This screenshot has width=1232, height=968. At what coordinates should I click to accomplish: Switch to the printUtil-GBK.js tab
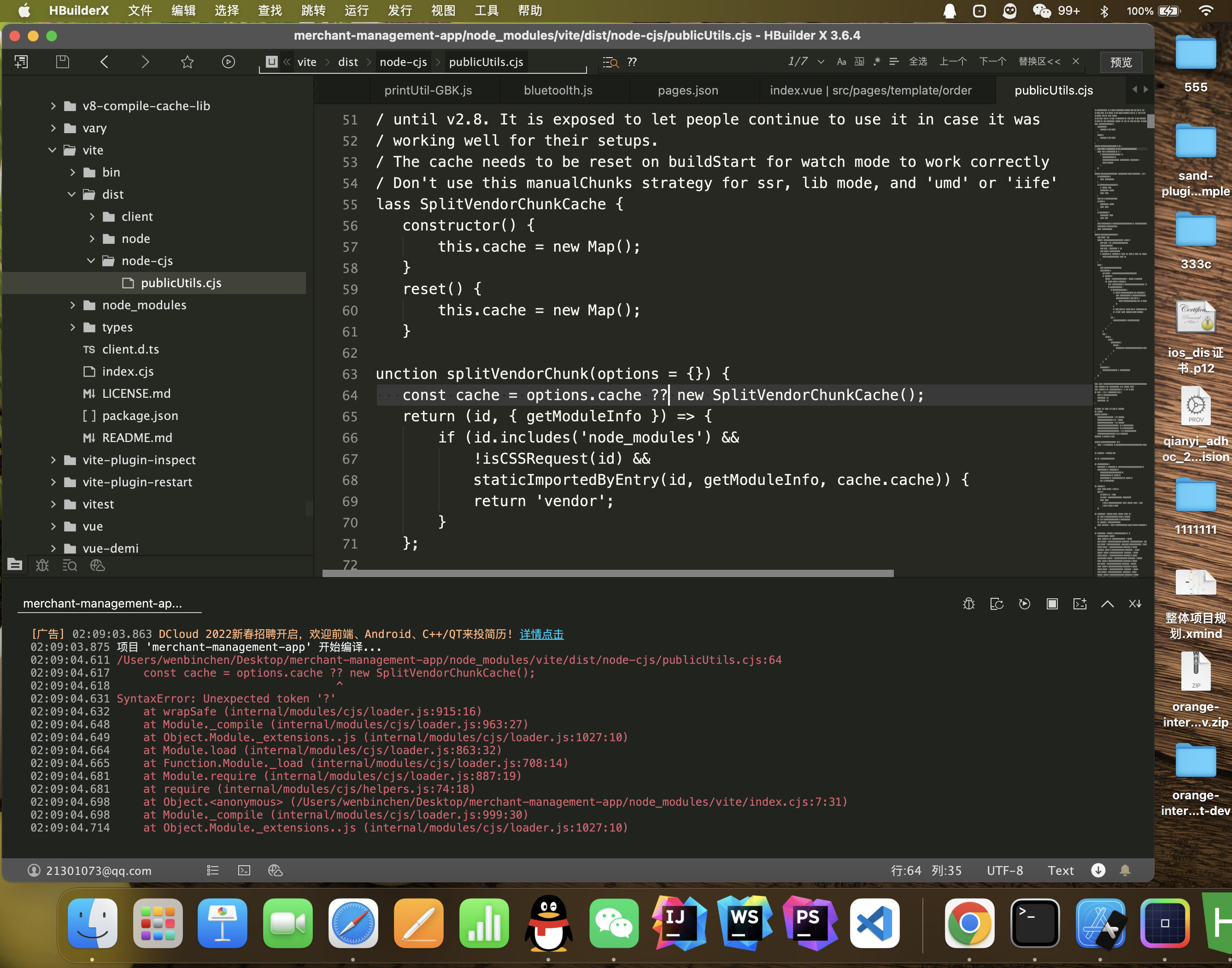click(x=428, y=90)
